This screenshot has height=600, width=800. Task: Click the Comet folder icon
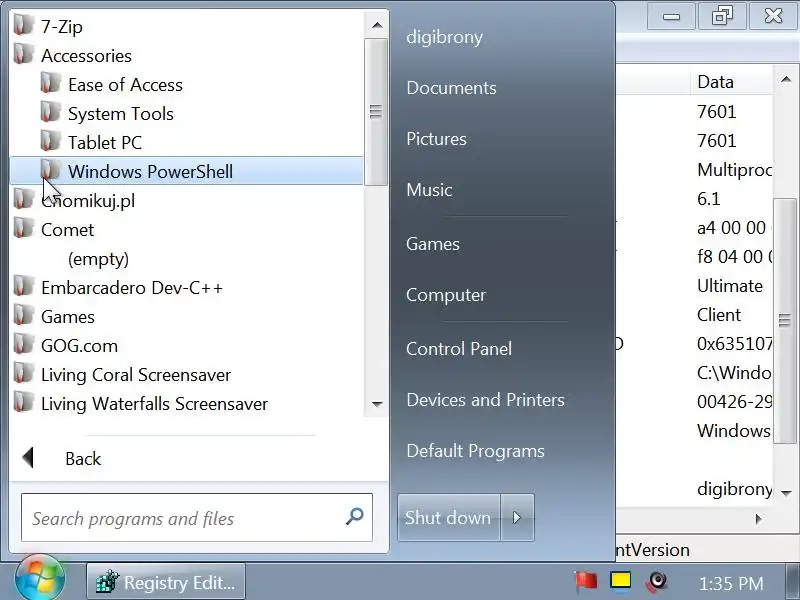(23, 229)
